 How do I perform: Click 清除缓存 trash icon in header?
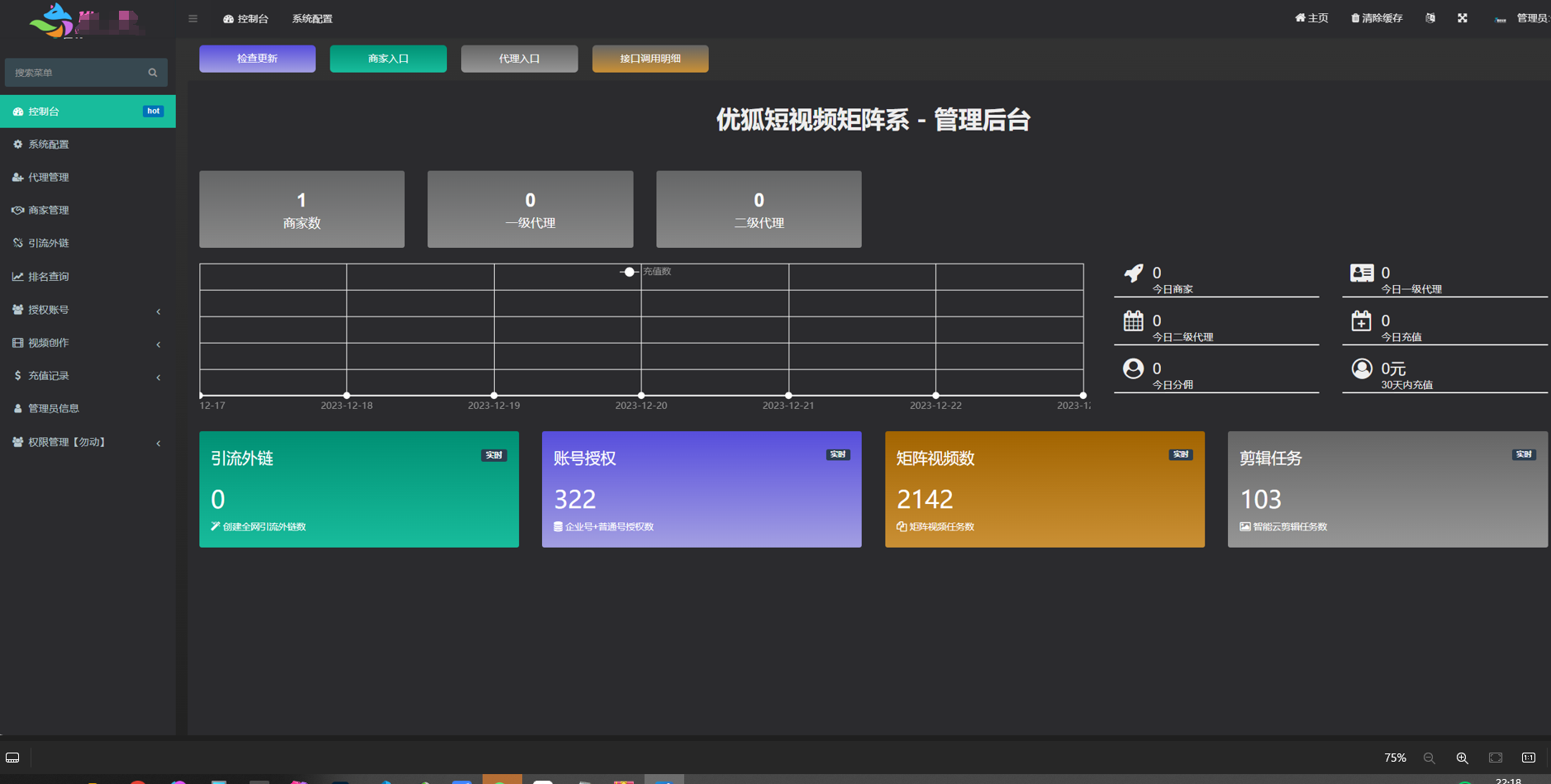click(1377, 18)
